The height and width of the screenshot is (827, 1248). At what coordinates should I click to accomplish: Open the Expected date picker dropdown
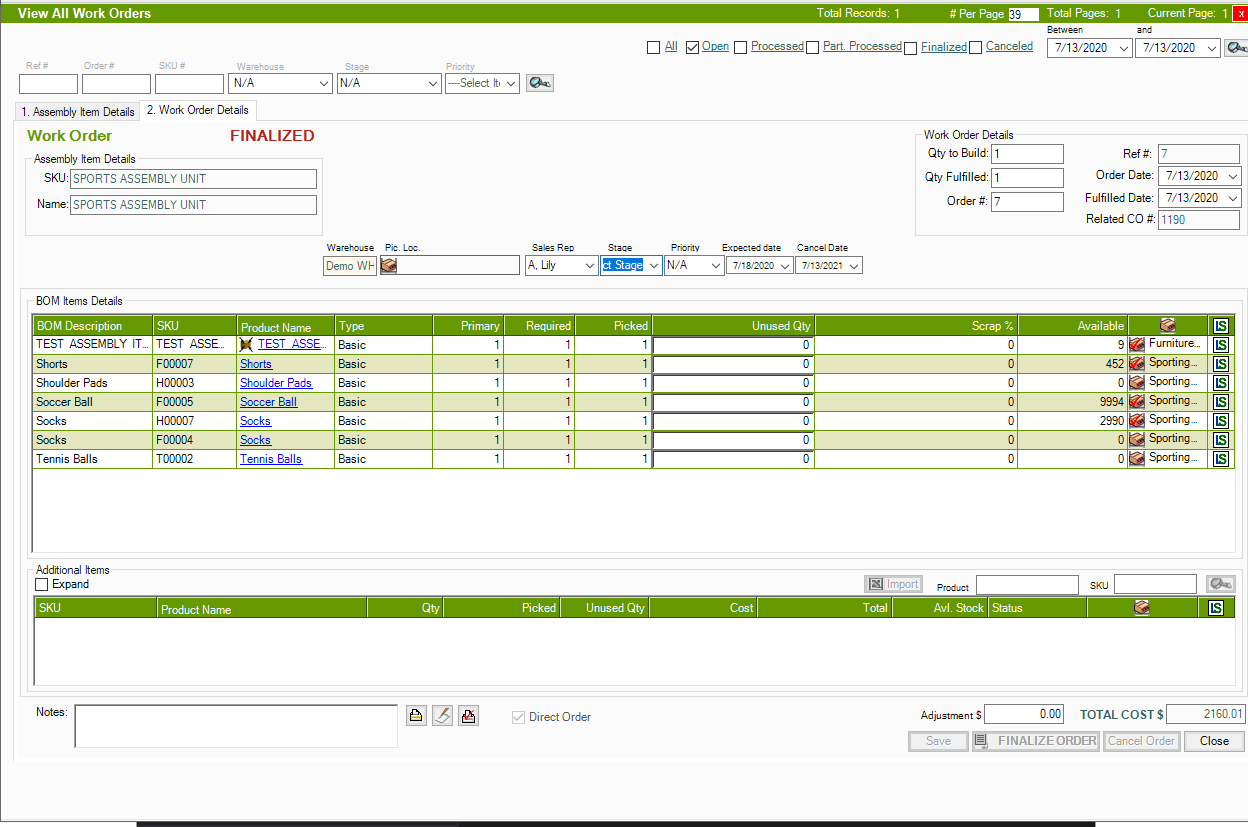click(784, 266)
